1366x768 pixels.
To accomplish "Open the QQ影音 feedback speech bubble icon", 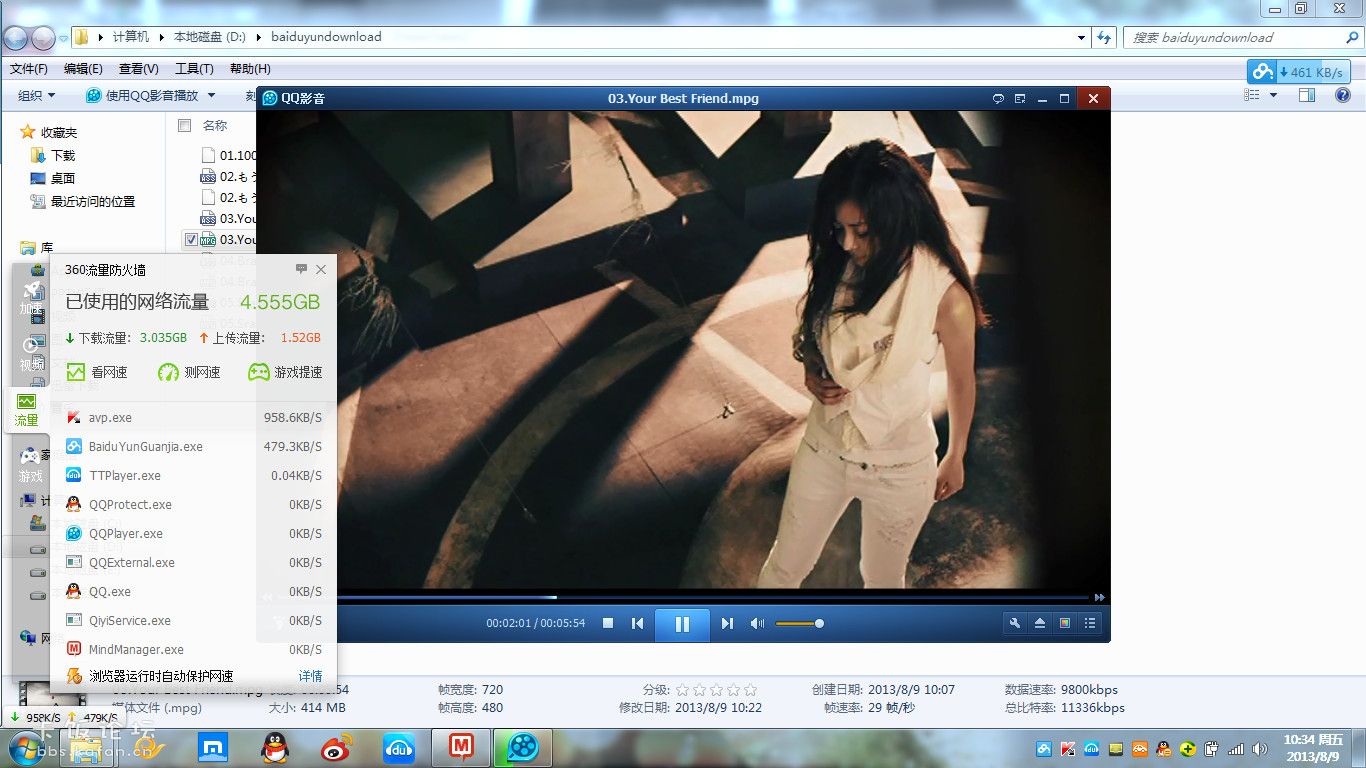I will [x=998, y=99].
